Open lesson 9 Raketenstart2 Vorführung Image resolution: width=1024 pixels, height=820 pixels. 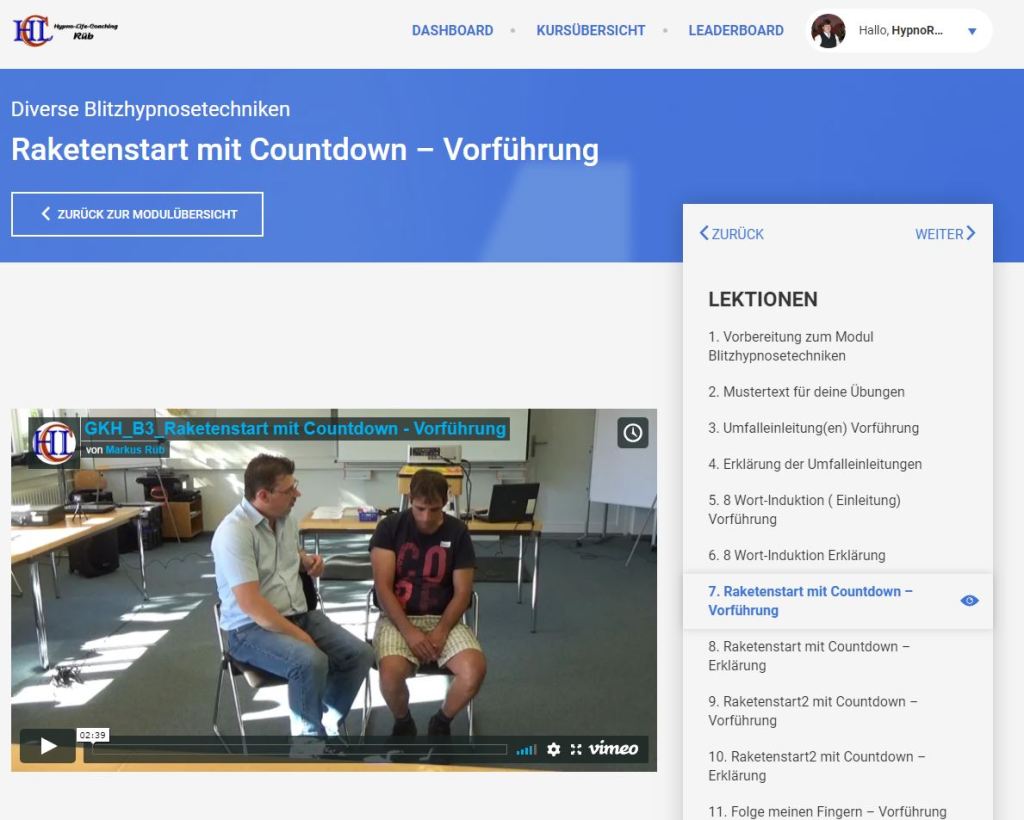point(812,710)
